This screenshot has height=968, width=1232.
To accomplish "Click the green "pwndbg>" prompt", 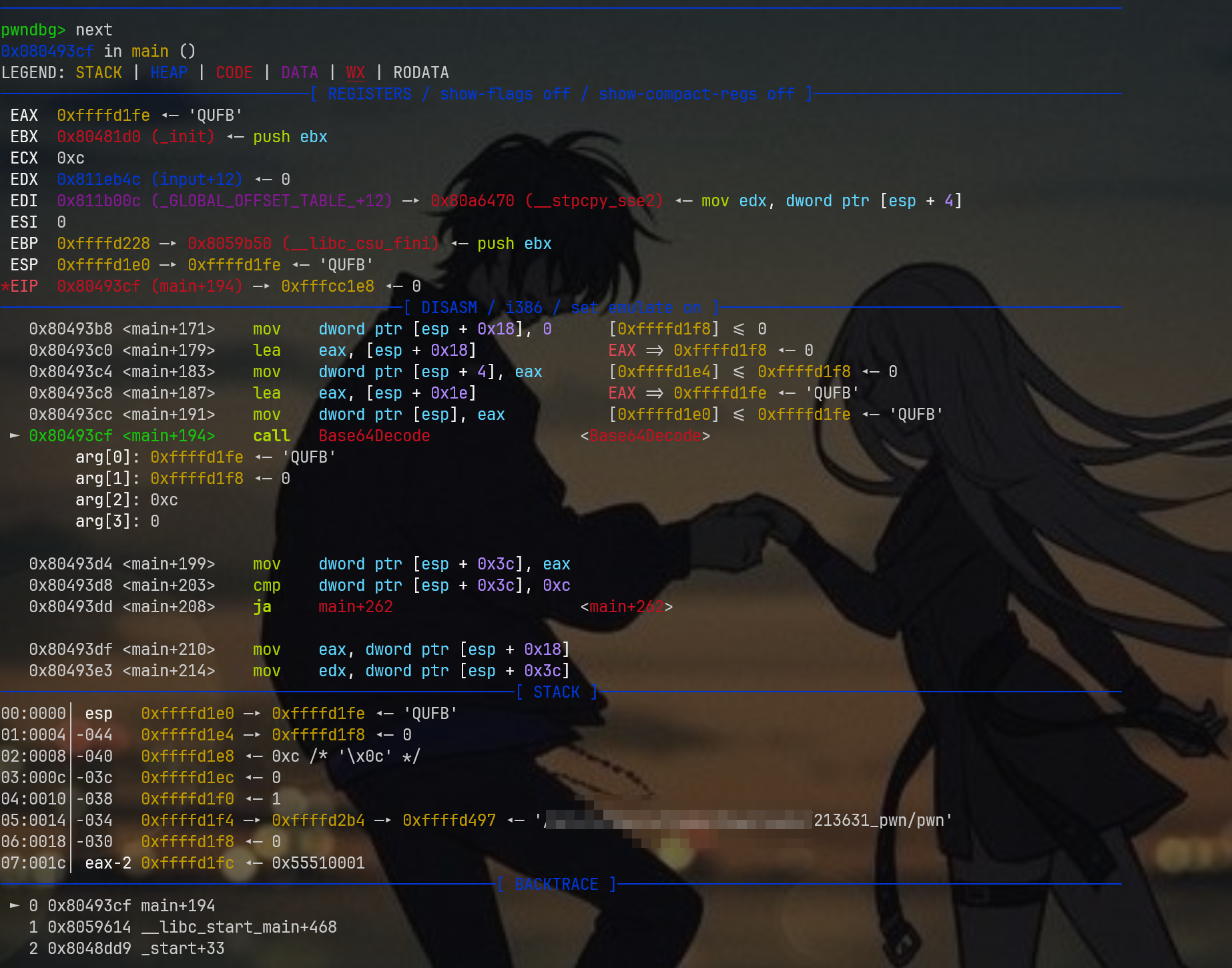I will click(x=33, y=30).
